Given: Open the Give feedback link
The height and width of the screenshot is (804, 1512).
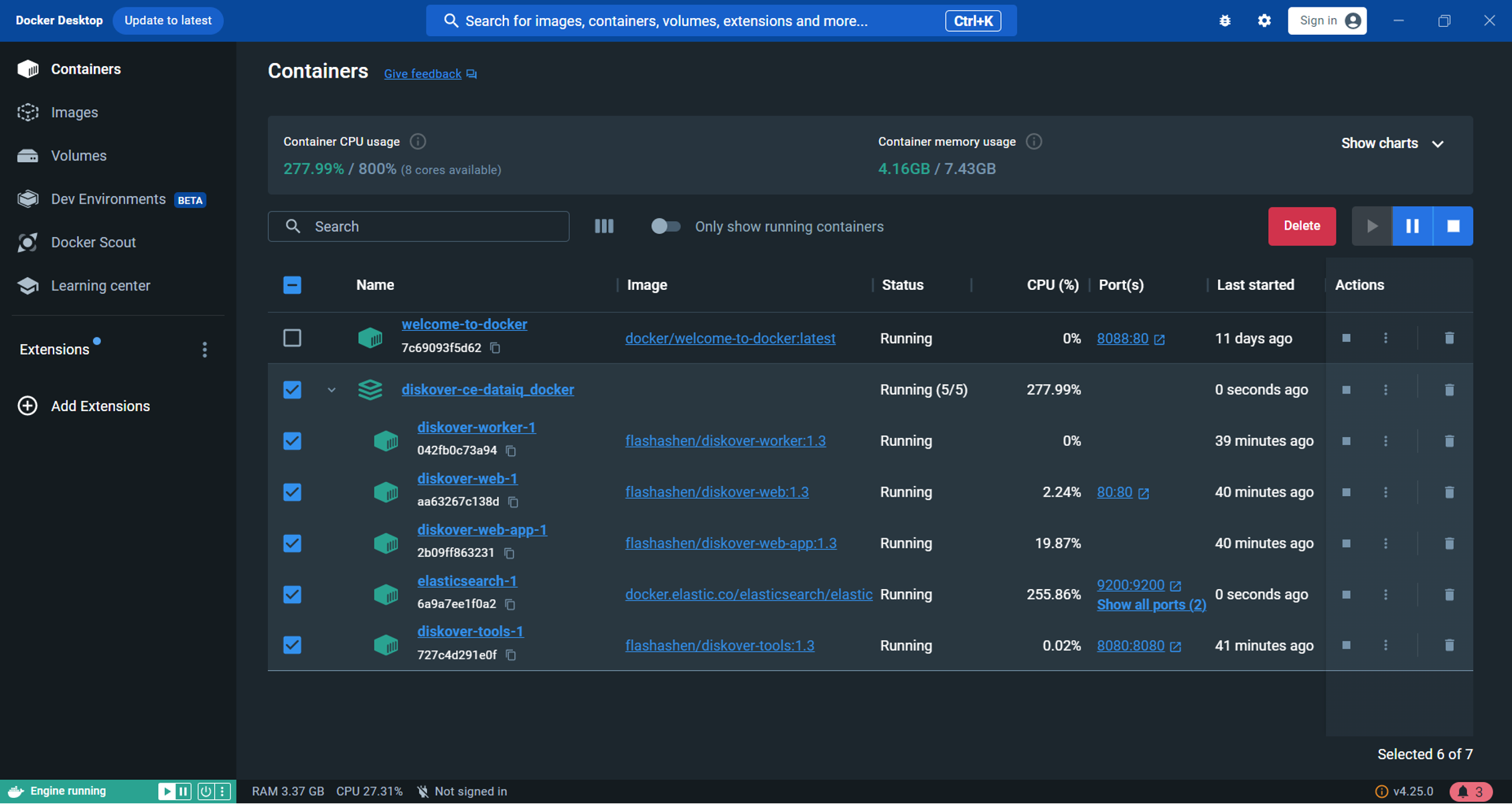Looking at the screenshot, I should [x=423, y=74].
